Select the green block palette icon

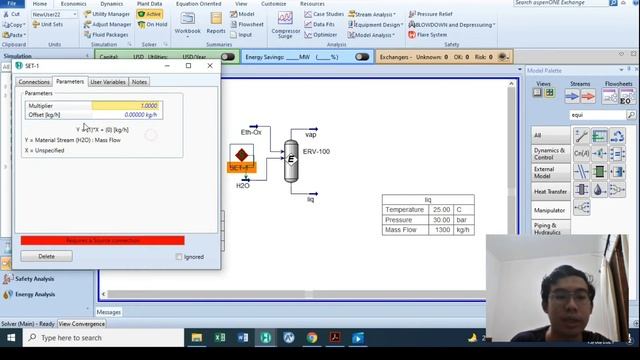click(x=599, y=172)
